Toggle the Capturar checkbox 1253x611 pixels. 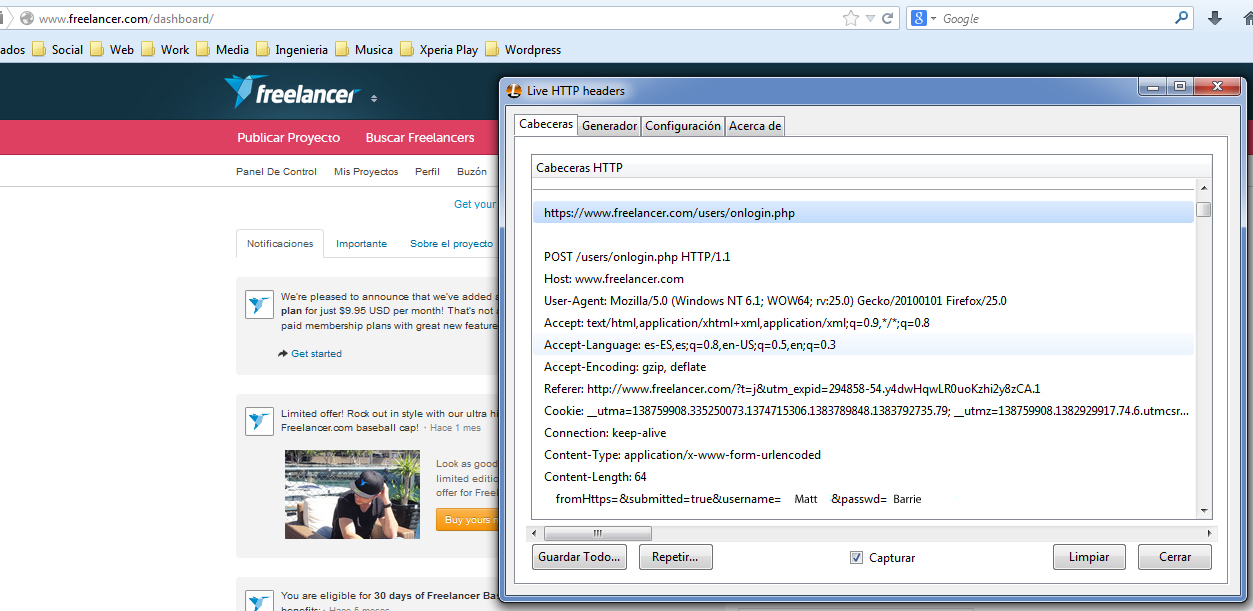click(856, 558)
